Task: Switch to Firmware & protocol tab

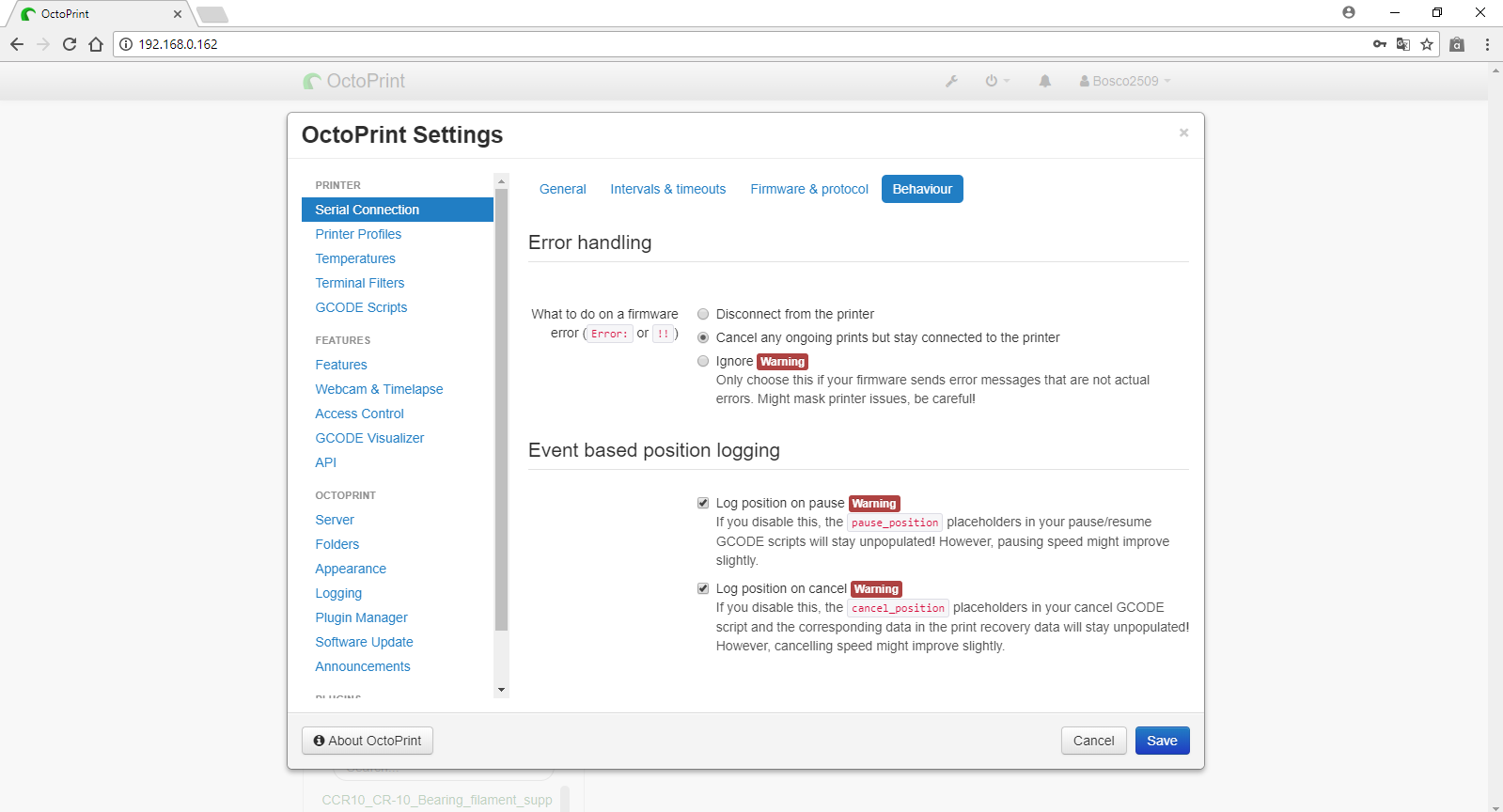Action: pyautogui.click(x=809, y=189)
